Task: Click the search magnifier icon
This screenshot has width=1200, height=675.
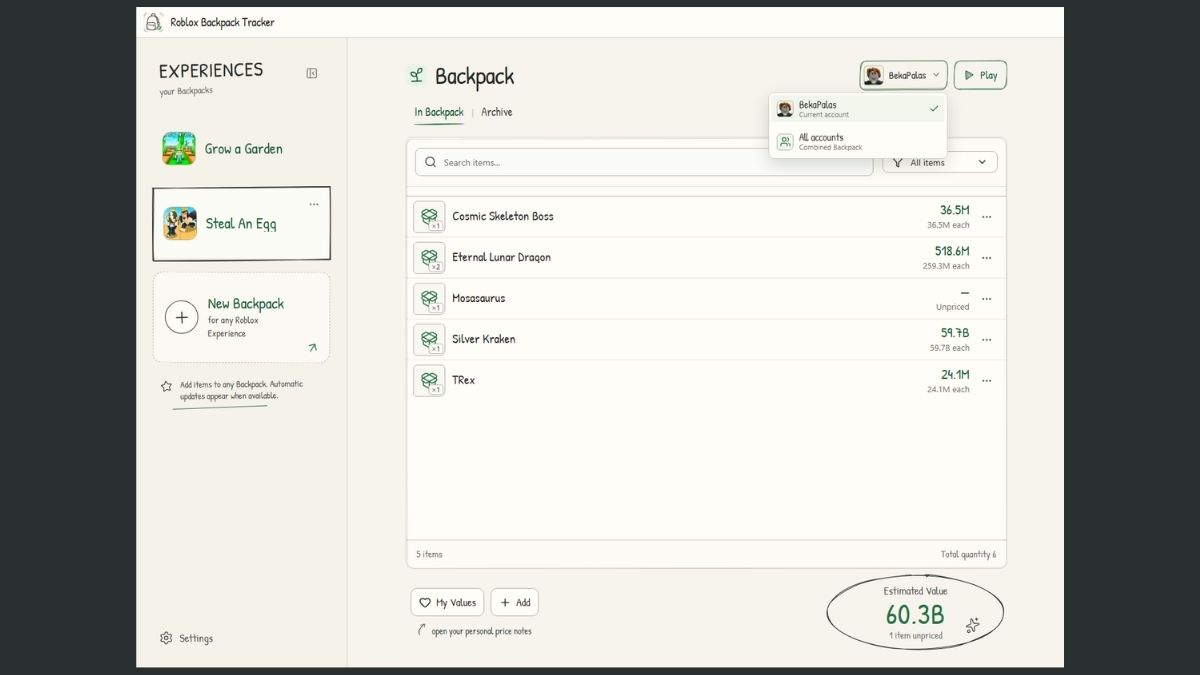Action: tap(431, 162)
